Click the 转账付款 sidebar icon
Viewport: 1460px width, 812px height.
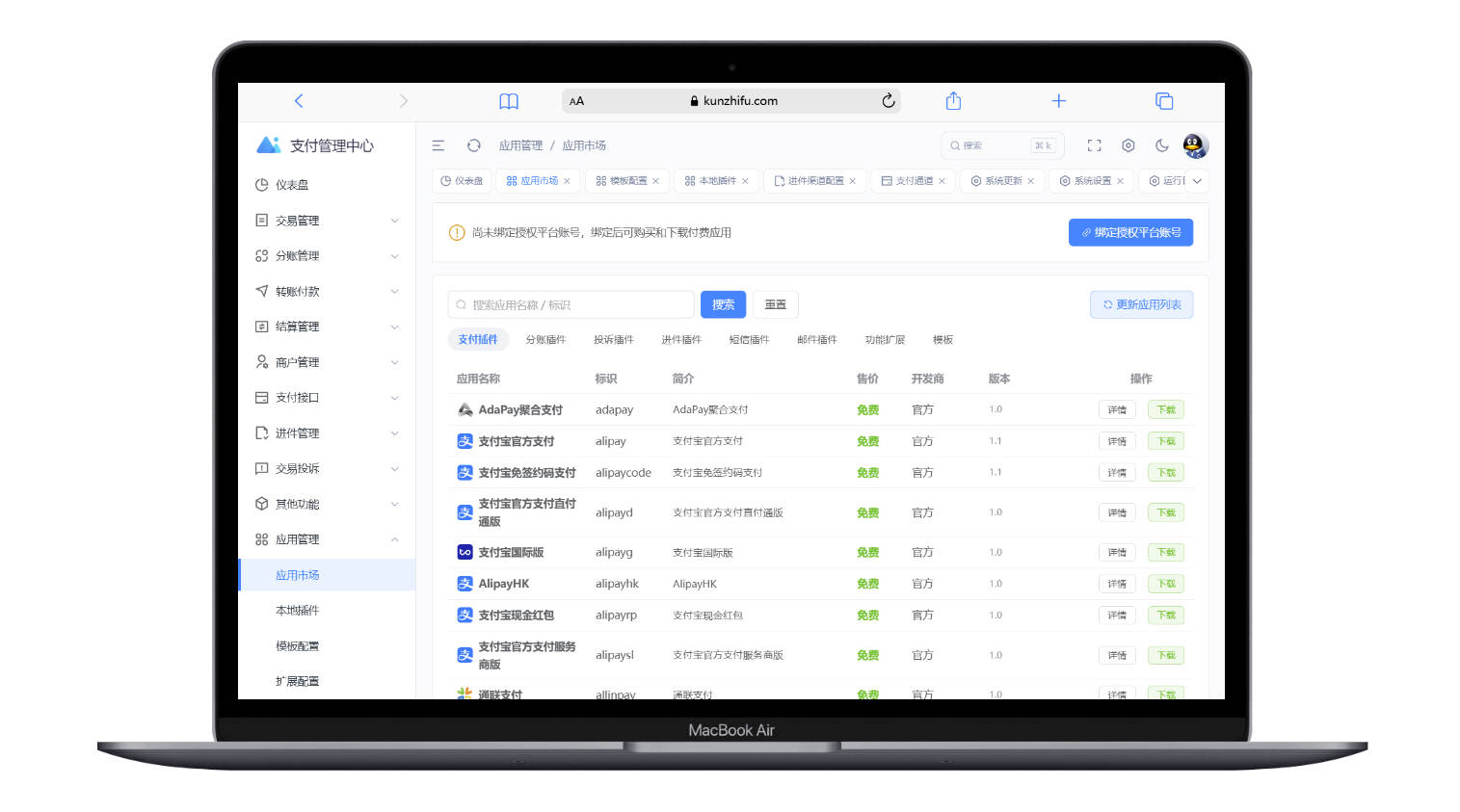point(260,290)
